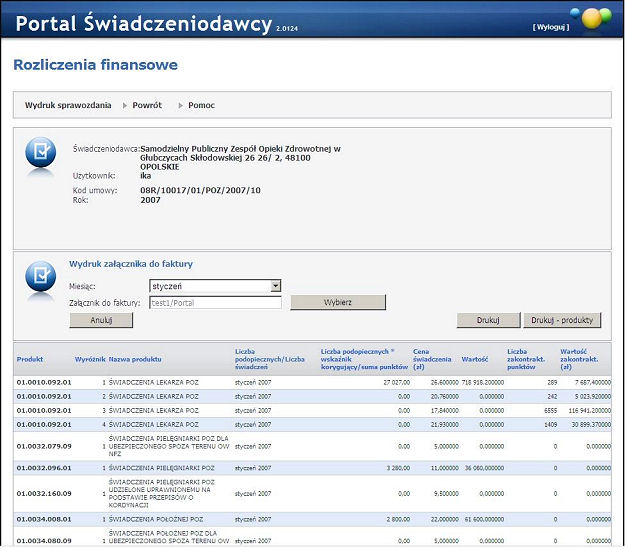The width and height of the screenshot is (625, 547).
Task: Open the Pomoc help menu item
Action: (x=201, y=105)
